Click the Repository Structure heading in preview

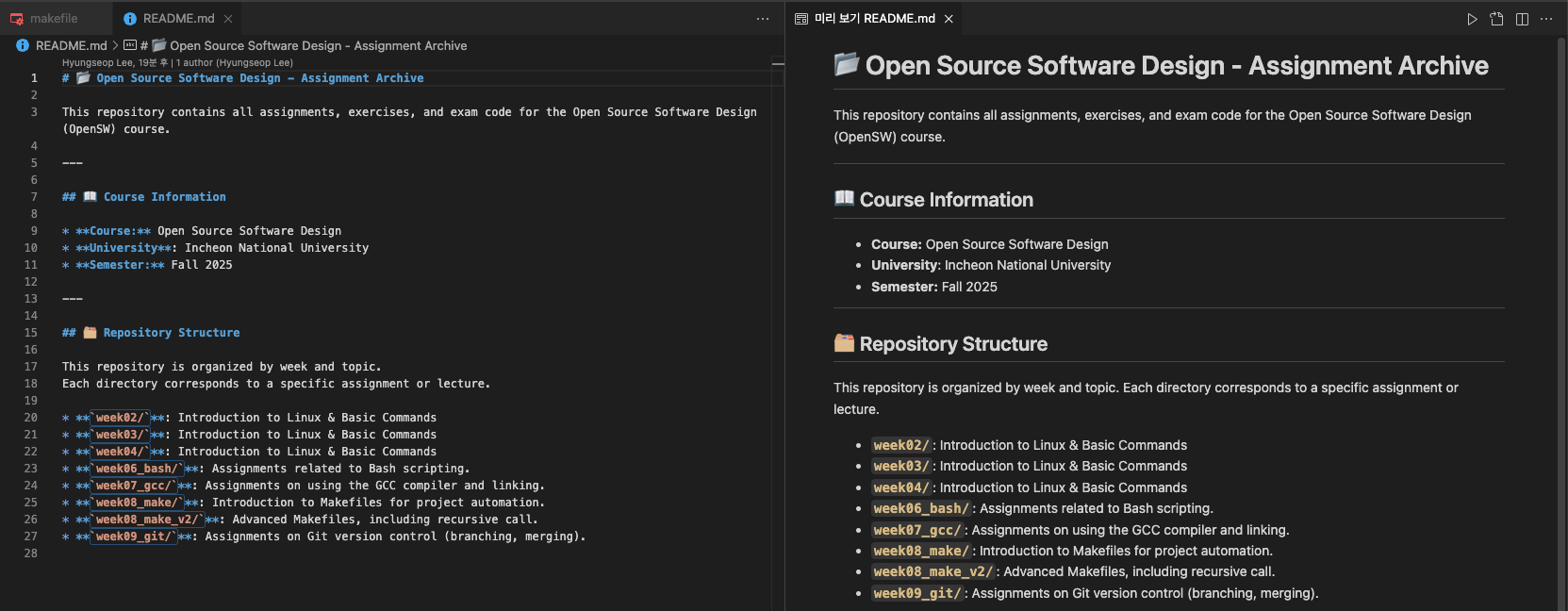pyautogui.click(x=952, y=344)
